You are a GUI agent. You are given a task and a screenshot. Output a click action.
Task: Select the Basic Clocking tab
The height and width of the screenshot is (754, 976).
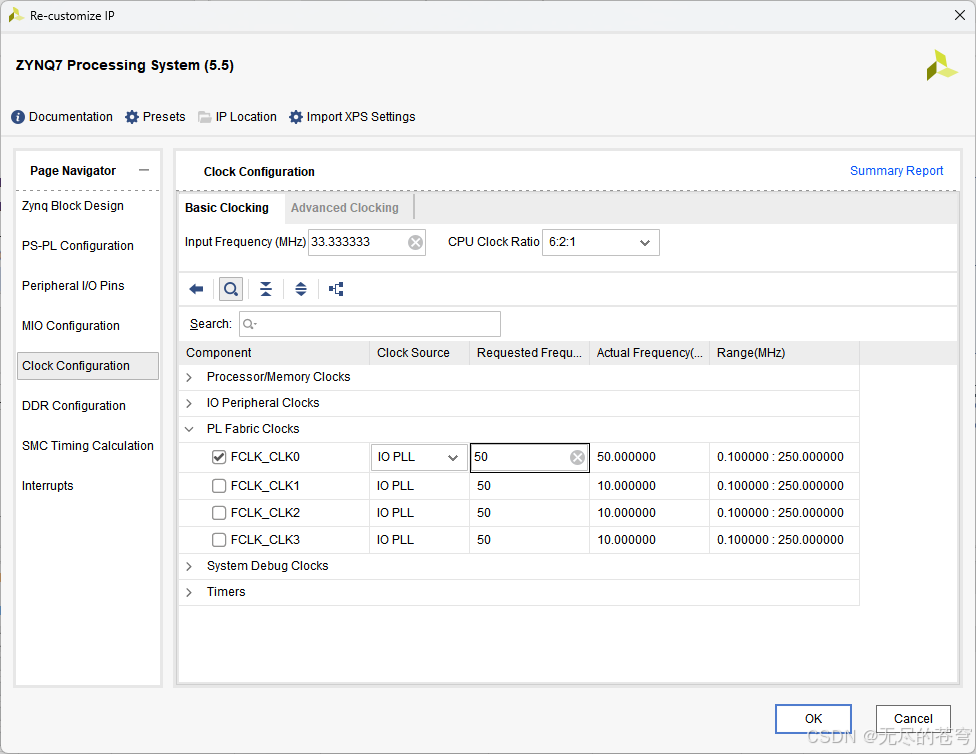pyautogui.click(x=227, y=208)
